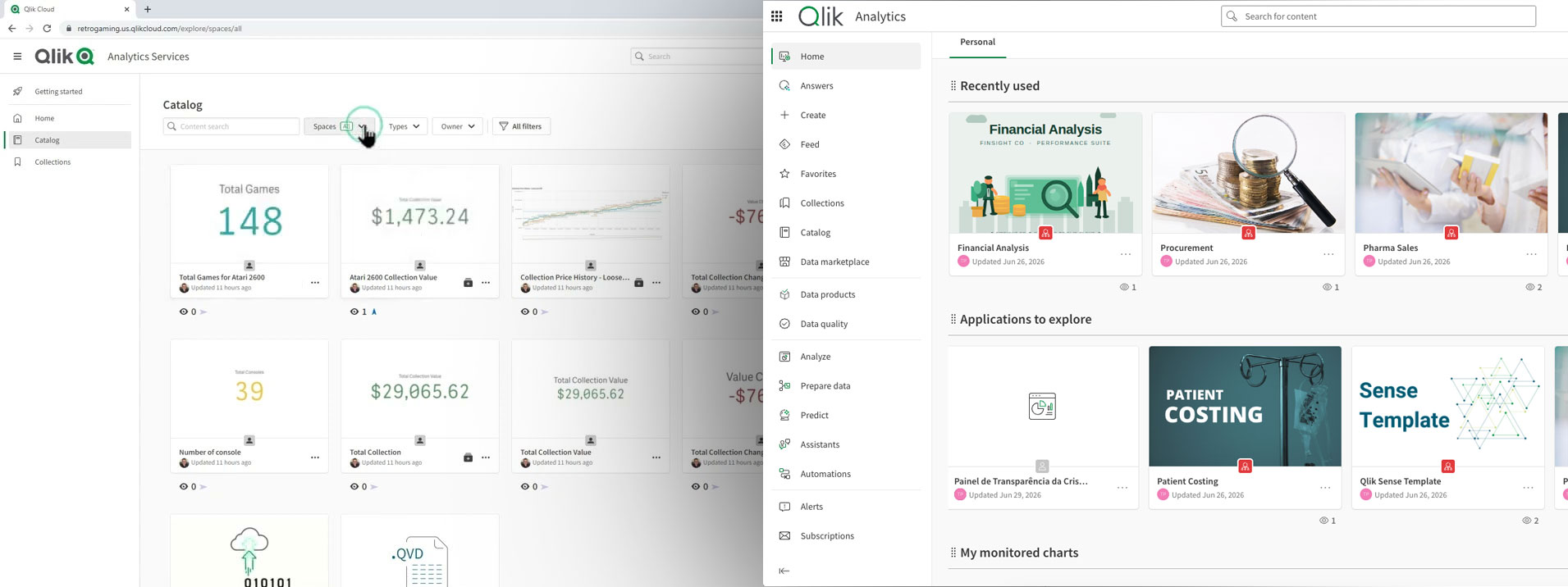Viewport: 1568px width, 587px height.
Task: Grab the Recently used section handle
Action: [x=953, y=86]
